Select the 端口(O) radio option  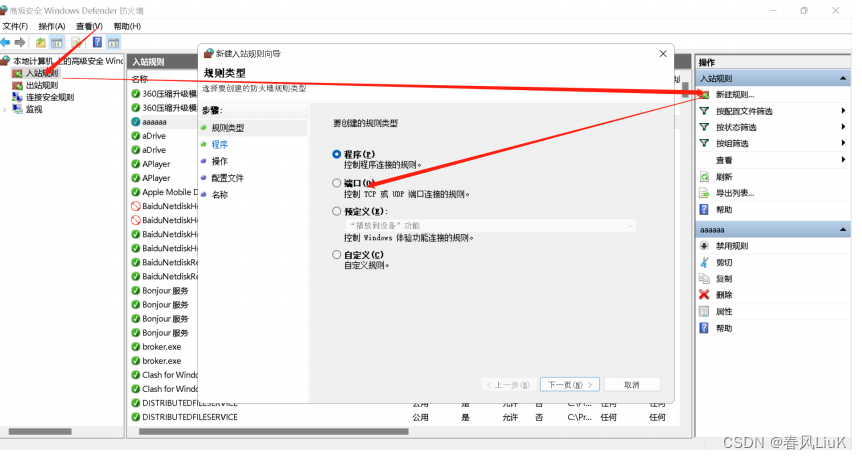click(336, 183)
